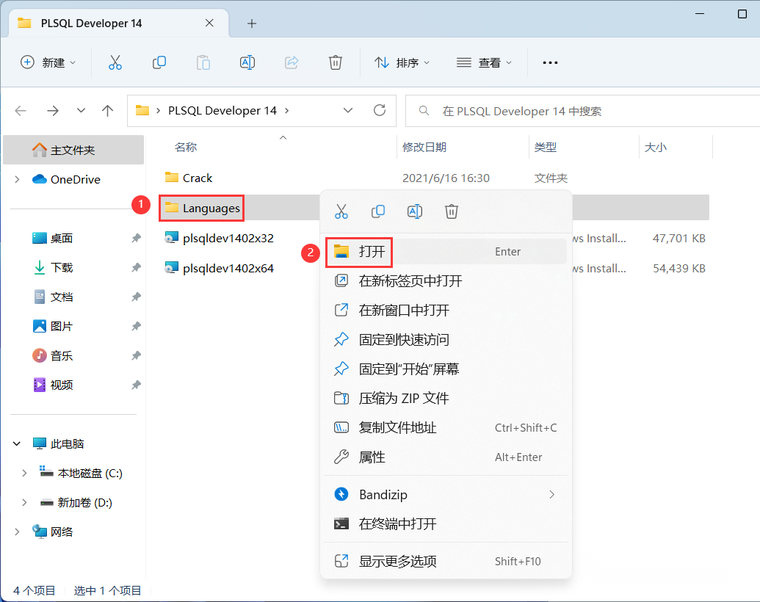Screen dimensions: 760x602
Task: Click the search box for PLSQL Developer 14
Action: point(582,111)
